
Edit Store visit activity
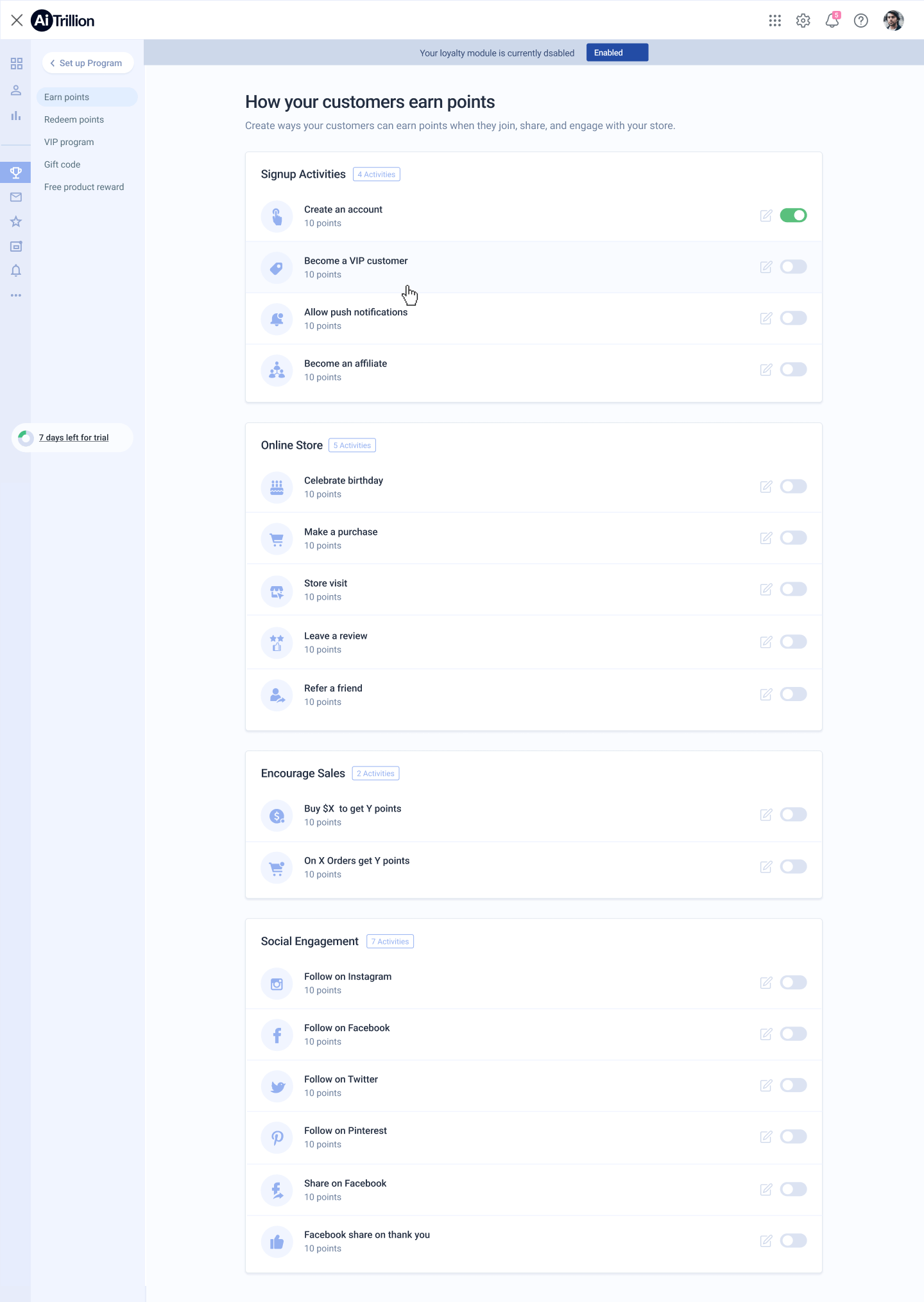coord(766,589)
